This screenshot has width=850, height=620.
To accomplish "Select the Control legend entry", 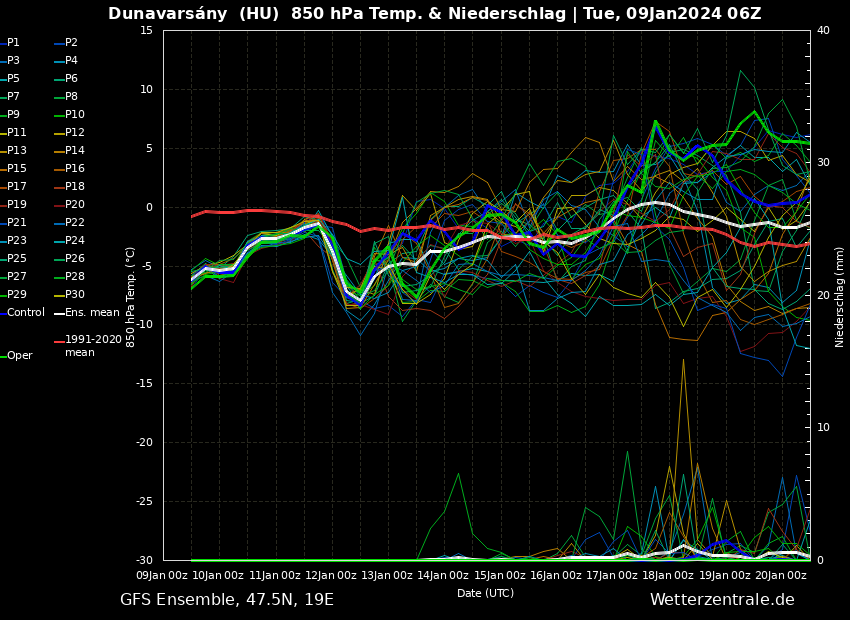I will click(26, 313).
